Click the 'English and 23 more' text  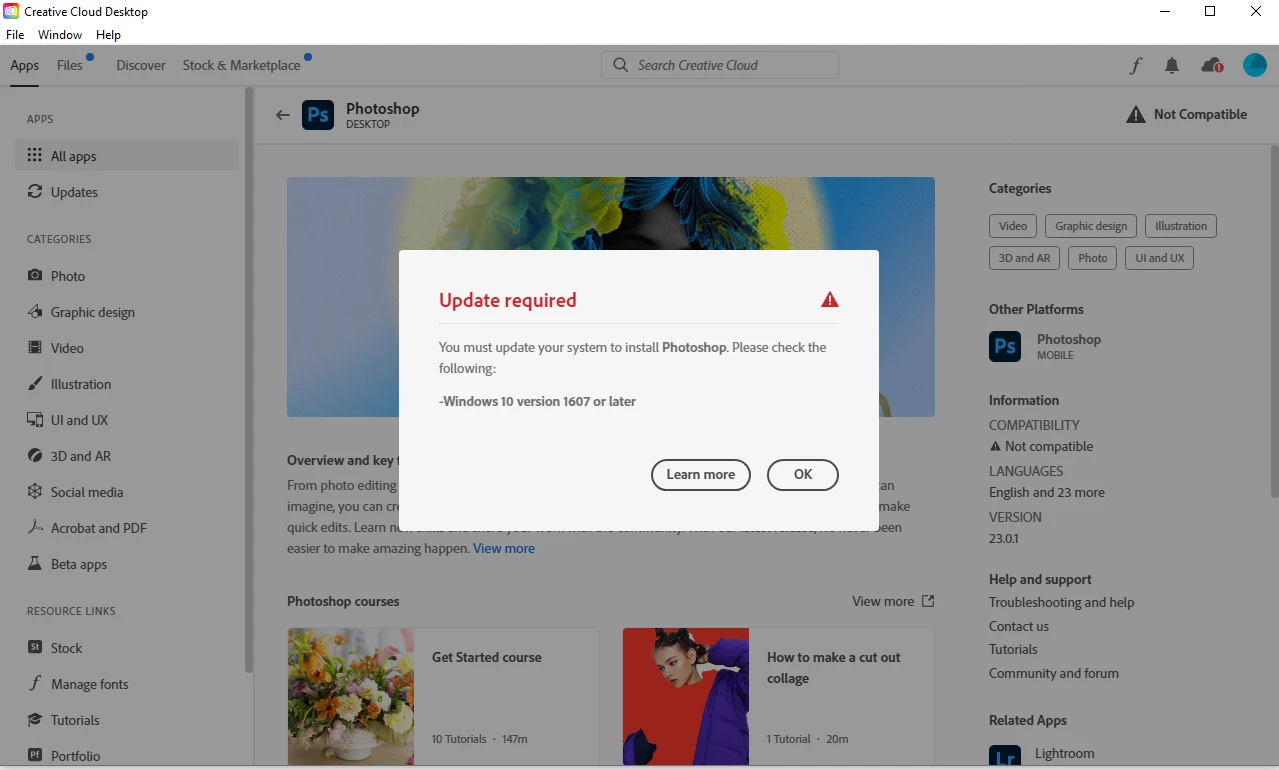tap(1047, 492)
